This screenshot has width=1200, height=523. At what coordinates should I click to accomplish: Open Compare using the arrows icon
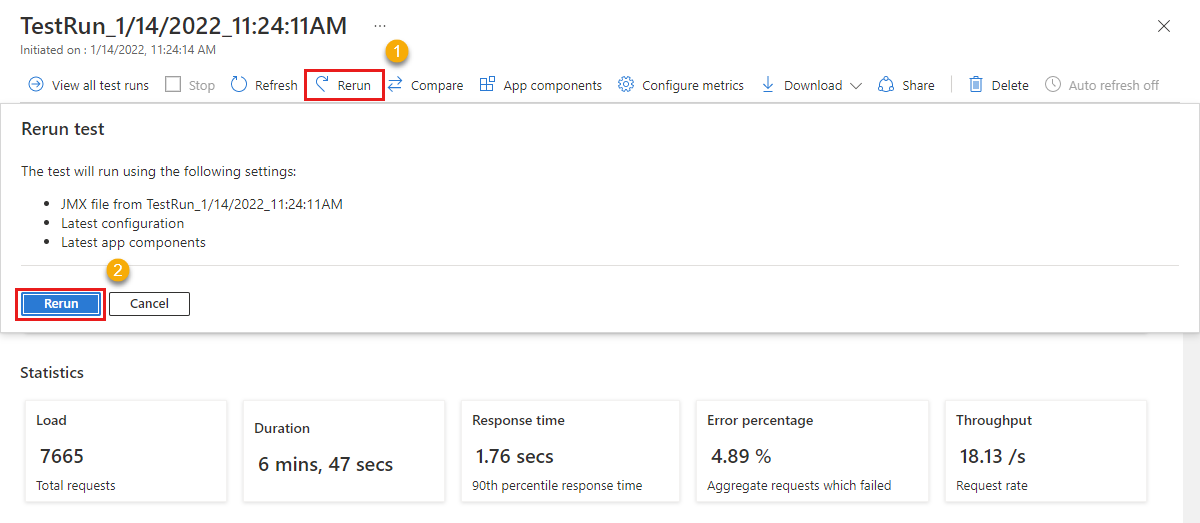395,85
